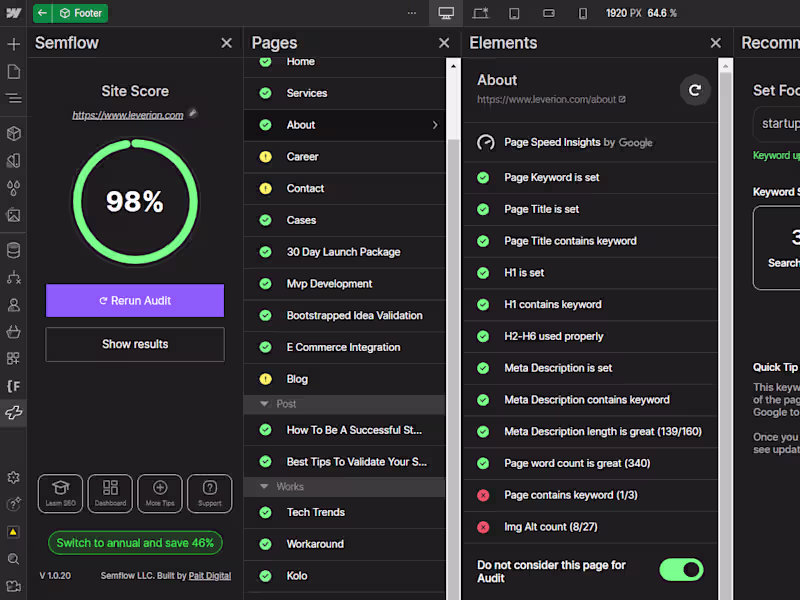Switch to mobile landscape breakpoint

pyautogui.click(x=548, y=13)
